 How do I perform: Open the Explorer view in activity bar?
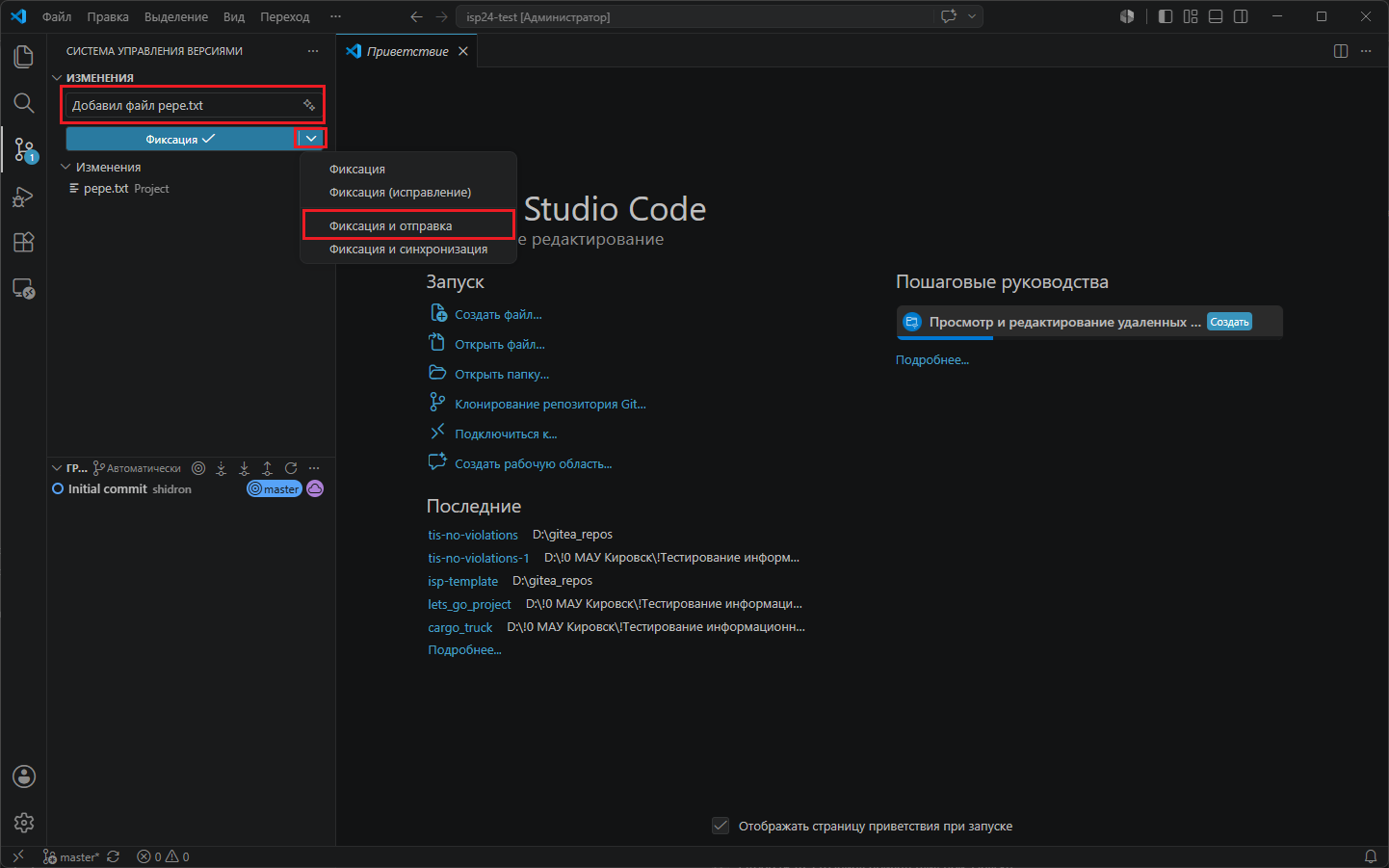pyautogui.click(x=23, y=57)
